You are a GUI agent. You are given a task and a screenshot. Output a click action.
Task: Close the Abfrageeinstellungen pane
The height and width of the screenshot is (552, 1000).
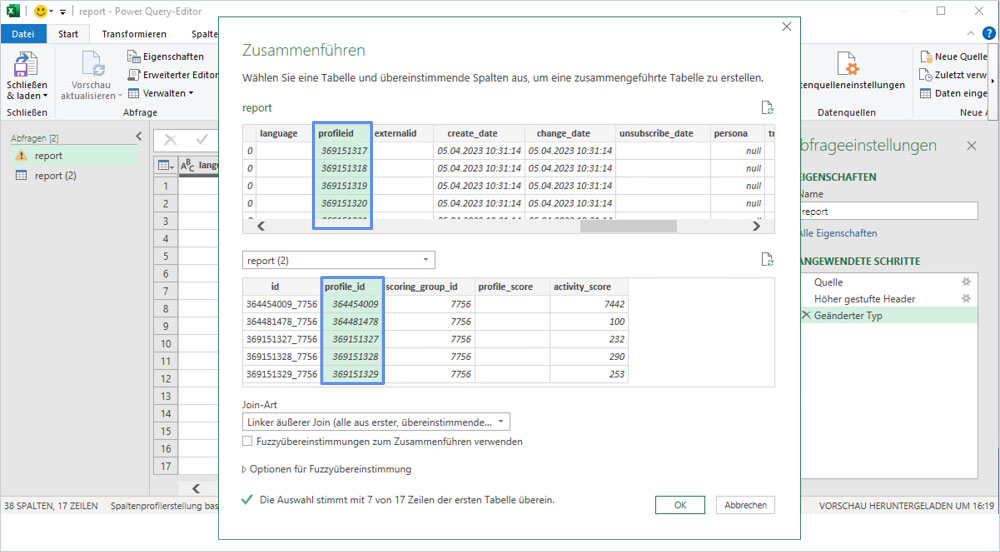[x=971, y=146]
